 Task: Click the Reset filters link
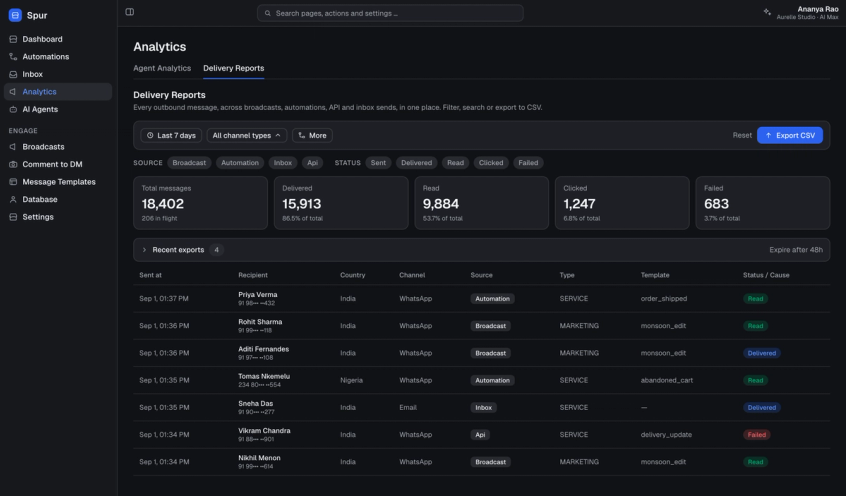[x=742, y=135]
